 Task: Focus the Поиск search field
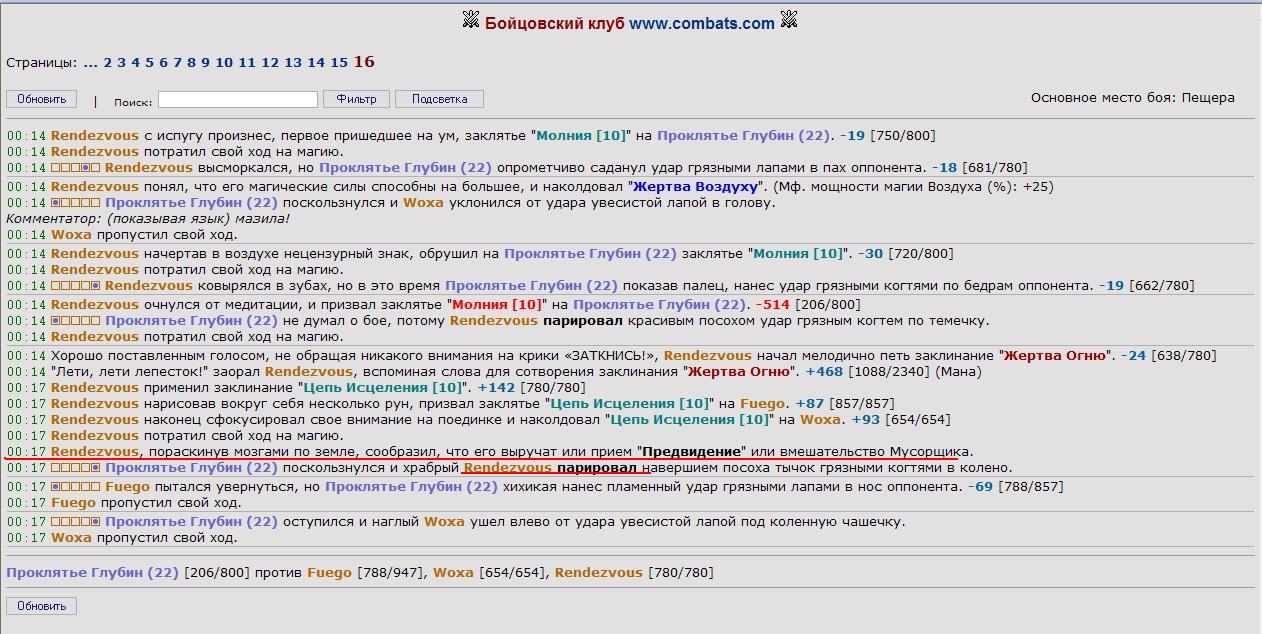point(238,99)
